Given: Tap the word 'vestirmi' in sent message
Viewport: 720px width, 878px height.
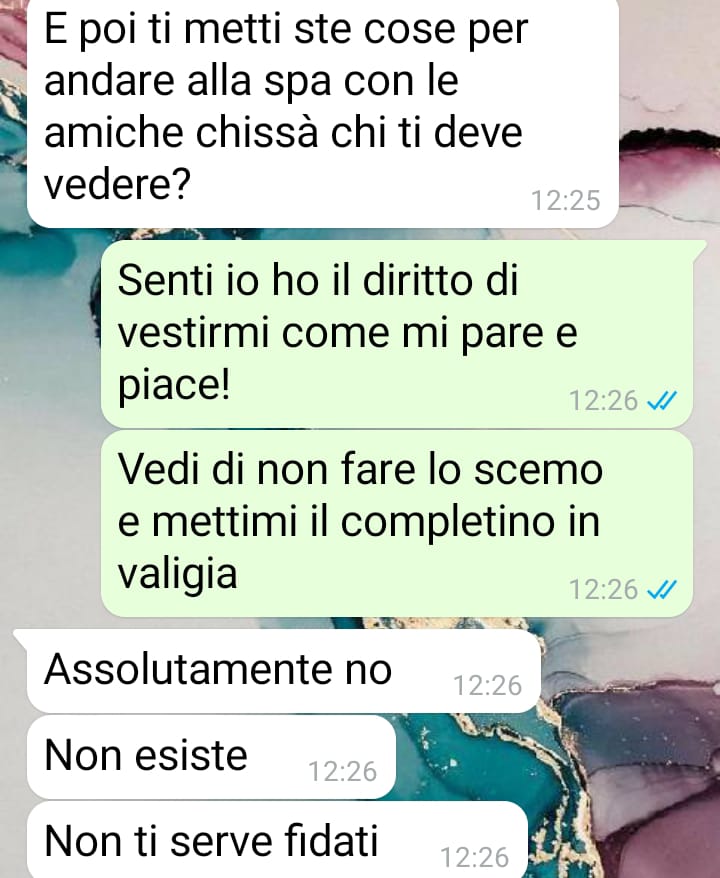Looking at the screenshot, I should tap(194, 333).
